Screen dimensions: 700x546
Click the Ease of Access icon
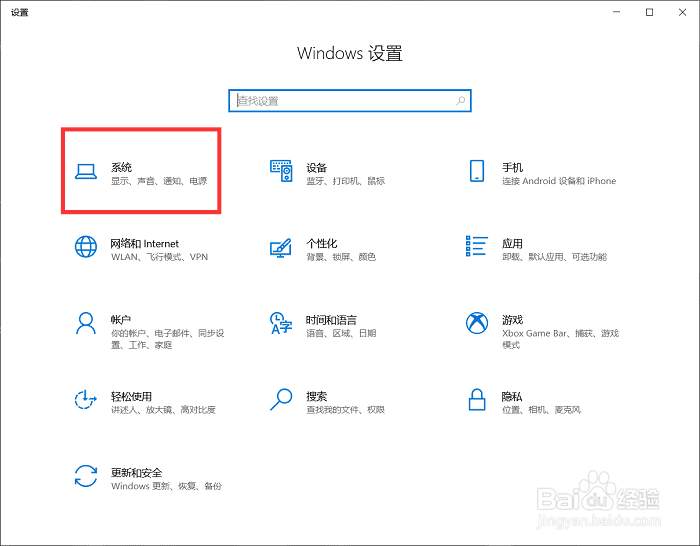[86, 399]
